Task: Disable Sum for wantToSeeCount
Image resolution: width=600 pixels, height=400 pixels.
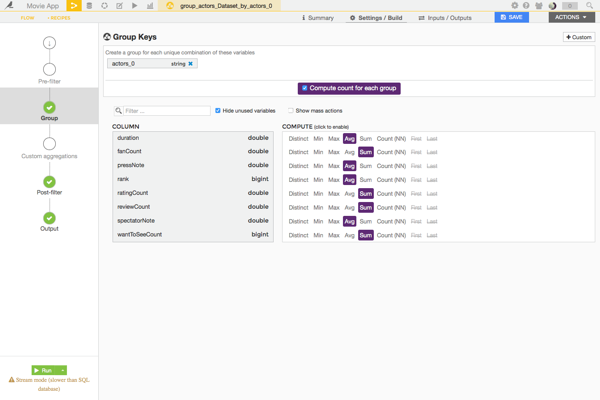Action: (x=366, y=235)
